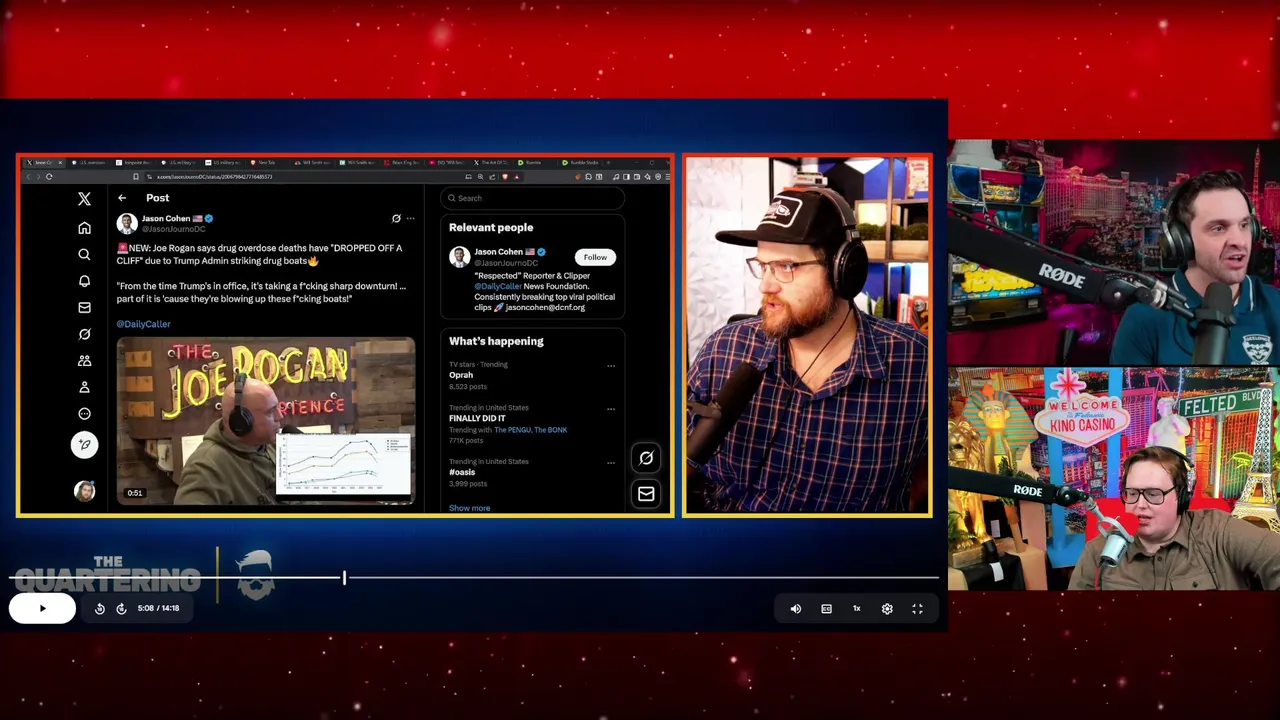Go back using the Post arrow
Screen dimensions: 1280x720
(122, 198)
